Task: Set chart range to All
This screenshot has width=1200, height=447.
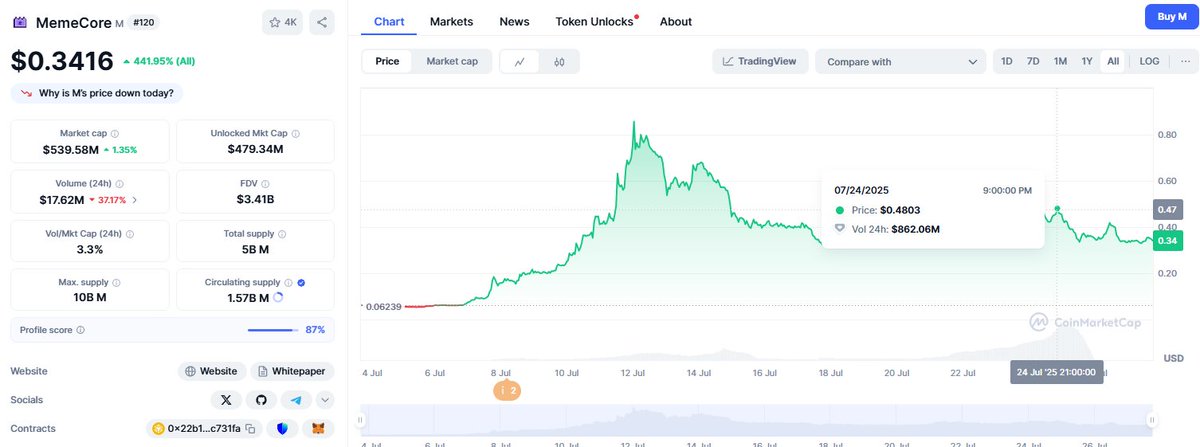Action: [x=1113, y=61]
